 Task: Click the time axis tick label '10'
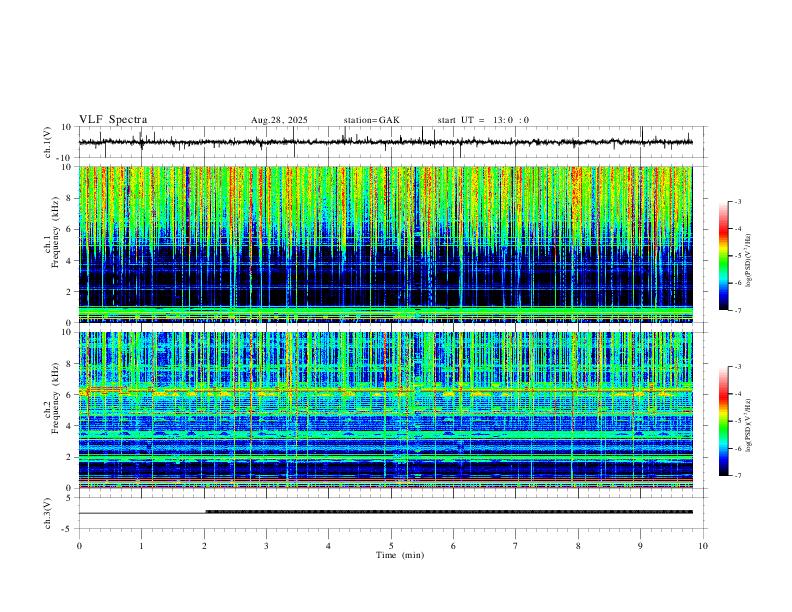pyautogui.click(x=703, y=546)
